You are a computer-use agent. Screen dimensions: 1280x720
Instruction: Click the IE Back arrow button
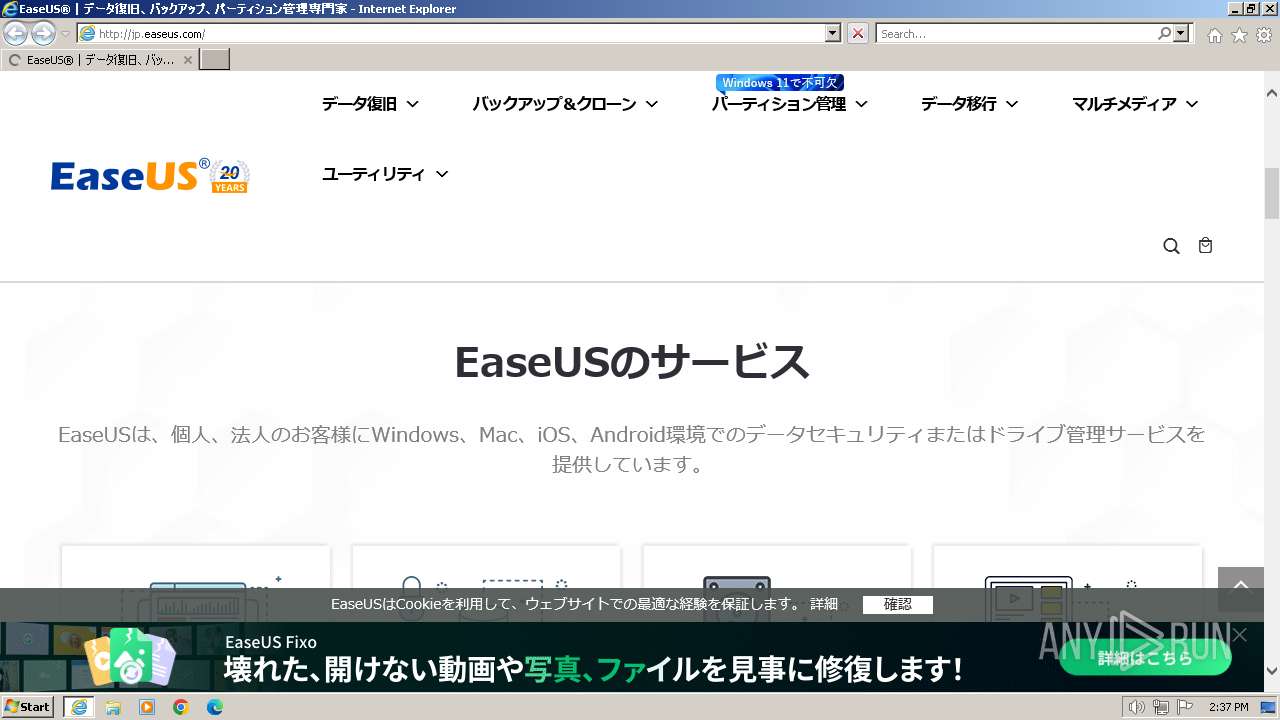[16, 34]
